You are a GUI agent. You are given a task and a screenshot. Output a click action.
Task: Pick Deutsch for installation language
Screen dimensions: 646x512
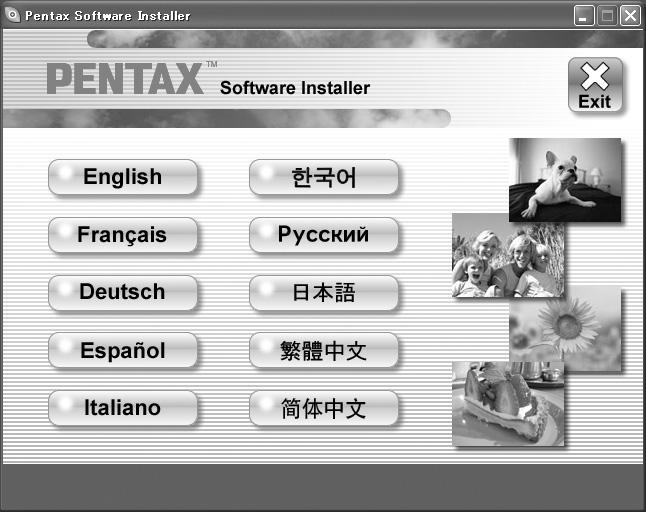pyautogui.click(x=123, y=292)
